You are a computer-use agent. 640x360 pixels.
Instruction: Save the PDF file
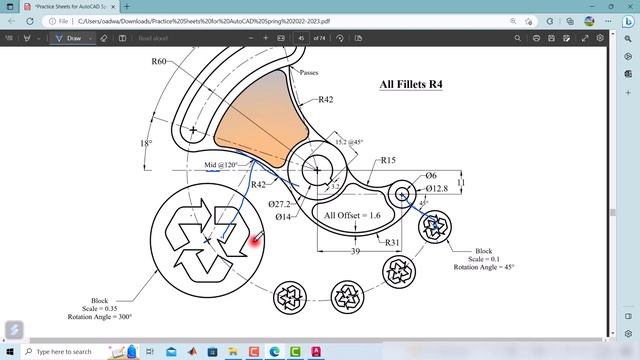[x=551, y=38]
